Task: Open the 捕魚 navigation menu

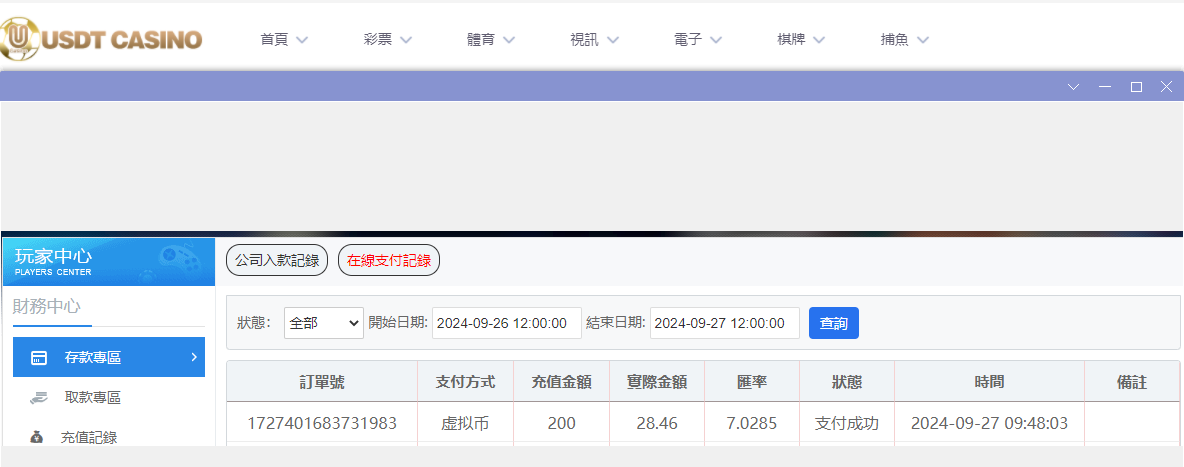Action: coord(905,40)
